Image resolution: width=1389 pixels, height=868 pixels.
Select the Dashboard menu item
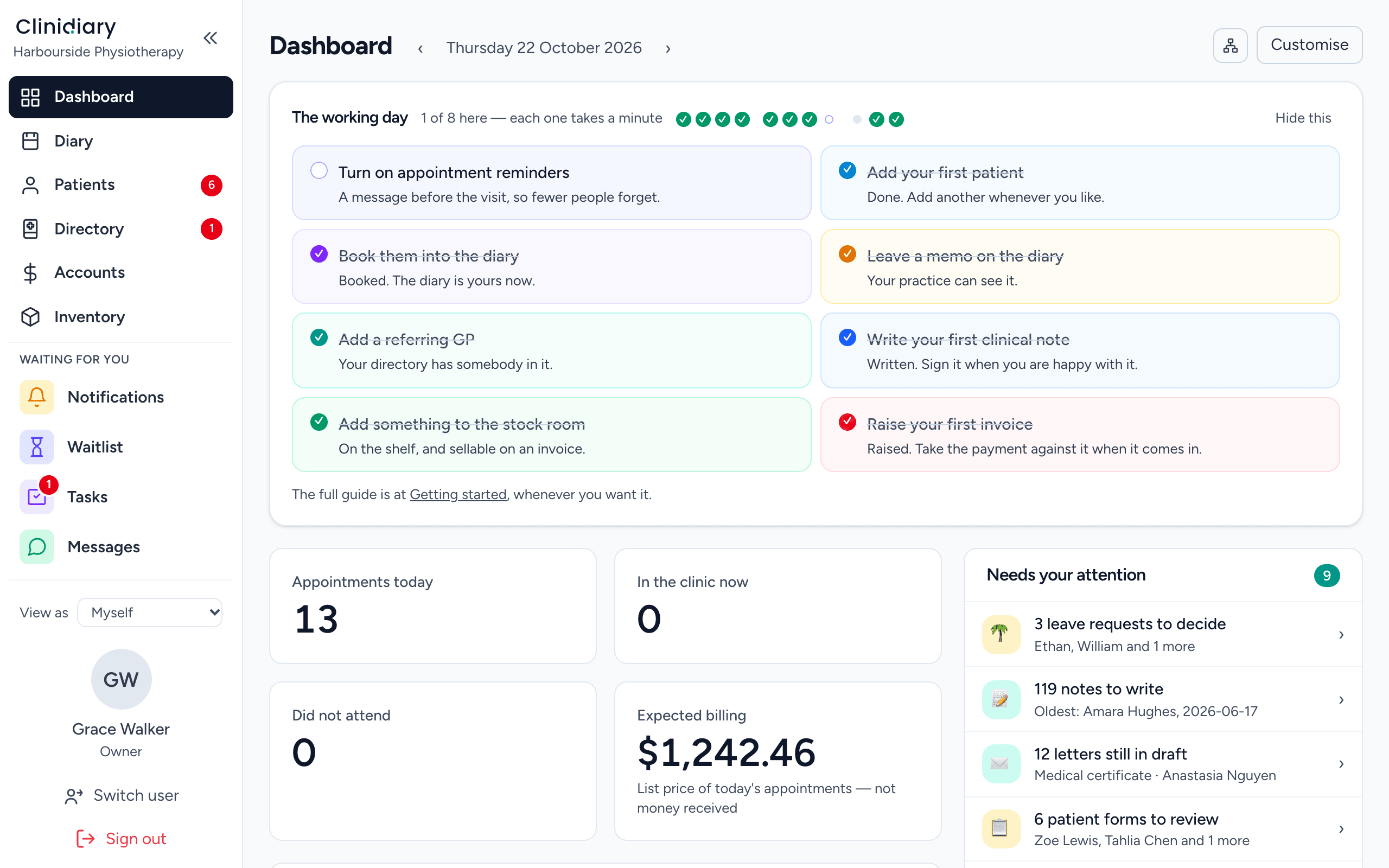[121, 97]
